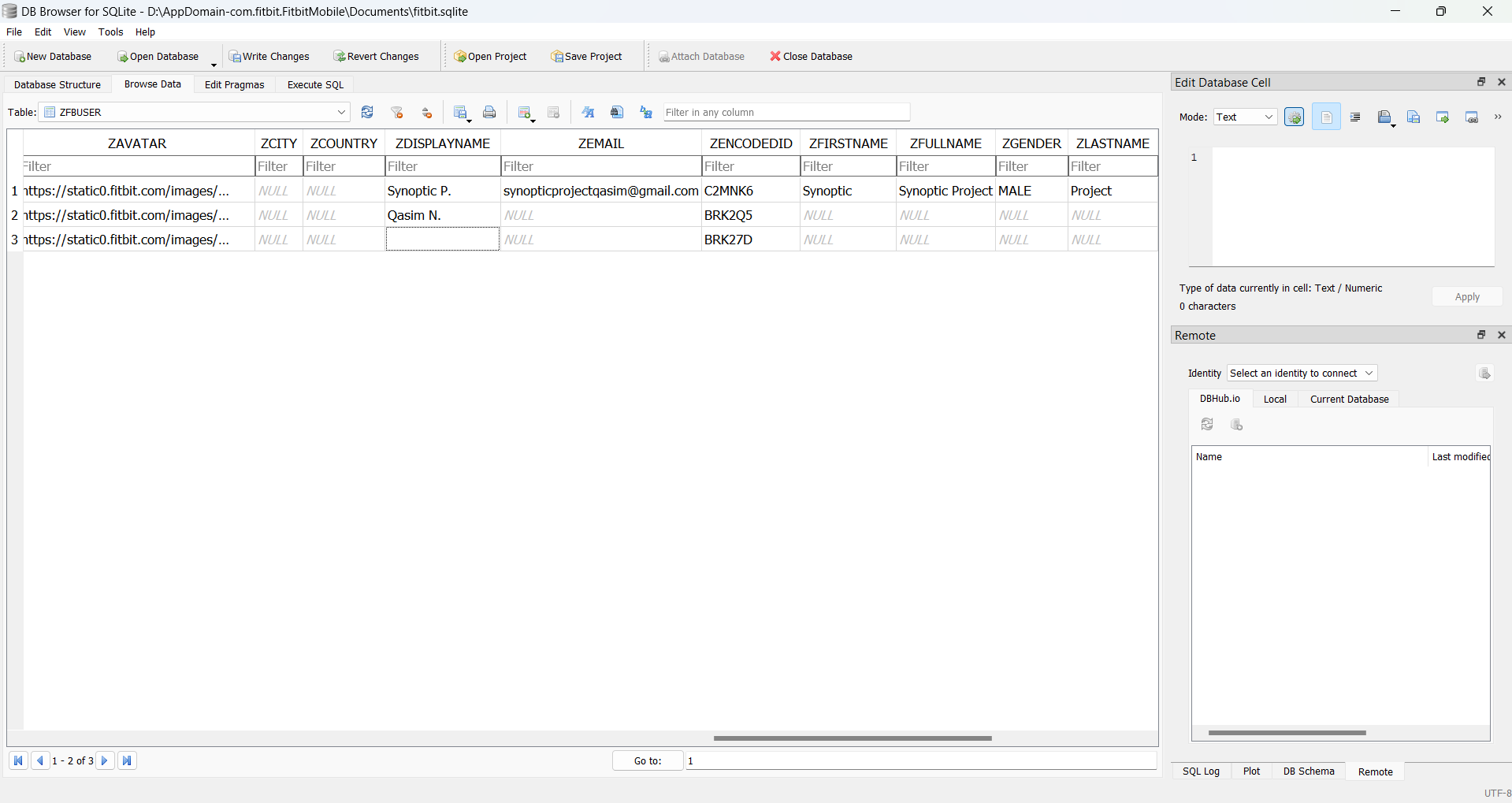The height and width of the screenshot is (803, 1512).
Task: Refresh the ZFBUSER table data
Action: (x=367, y=113)
